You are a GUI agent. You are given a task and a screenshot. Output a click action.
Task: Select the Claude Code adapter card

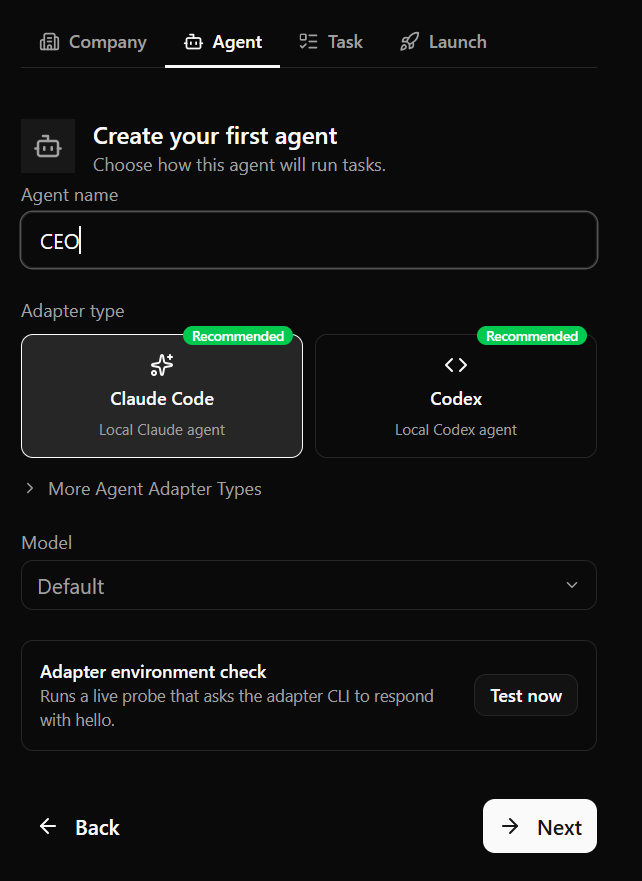[x=162, y=396]
